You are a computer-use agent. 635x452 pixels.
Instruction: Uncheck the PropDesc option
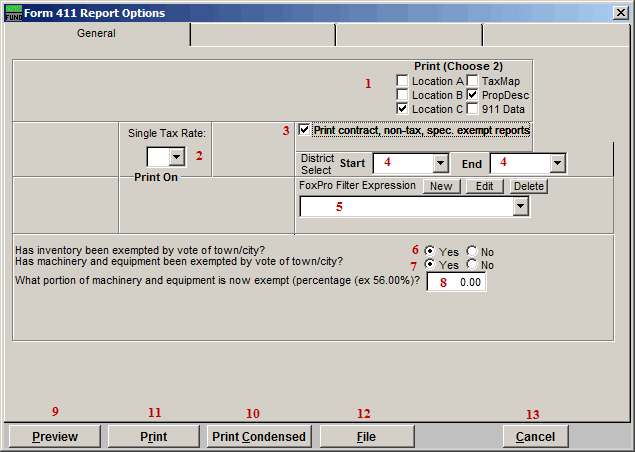coord(472,94)
